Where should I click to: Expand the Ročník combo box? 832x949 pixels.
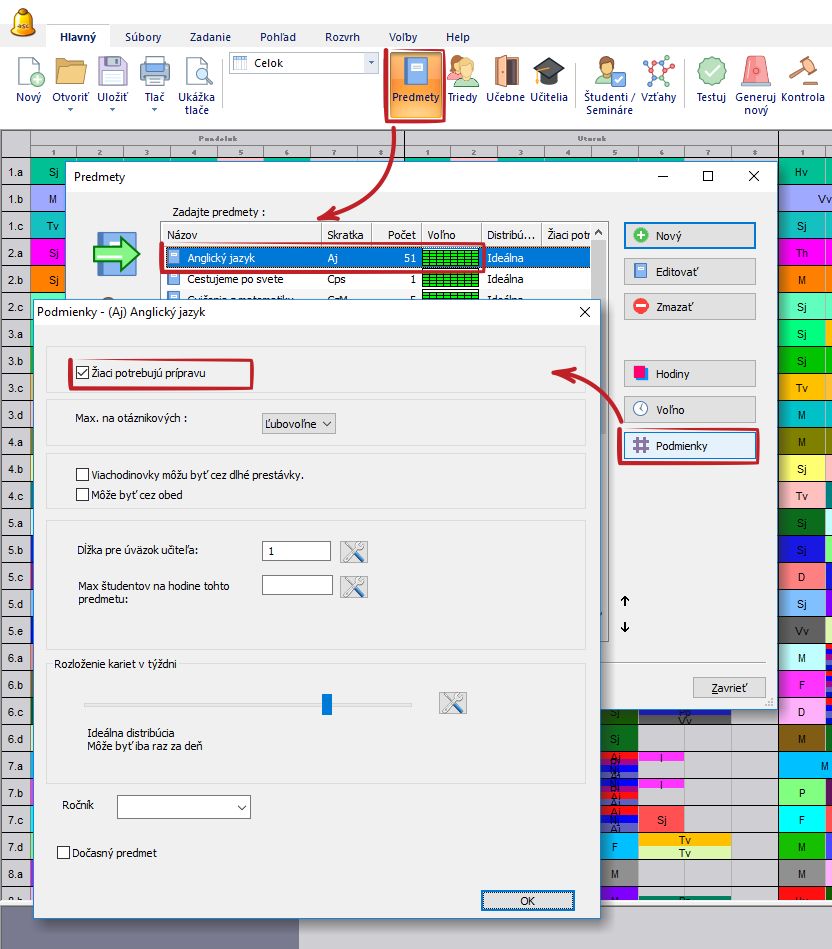pyautogui.click(x=184, y=807)
